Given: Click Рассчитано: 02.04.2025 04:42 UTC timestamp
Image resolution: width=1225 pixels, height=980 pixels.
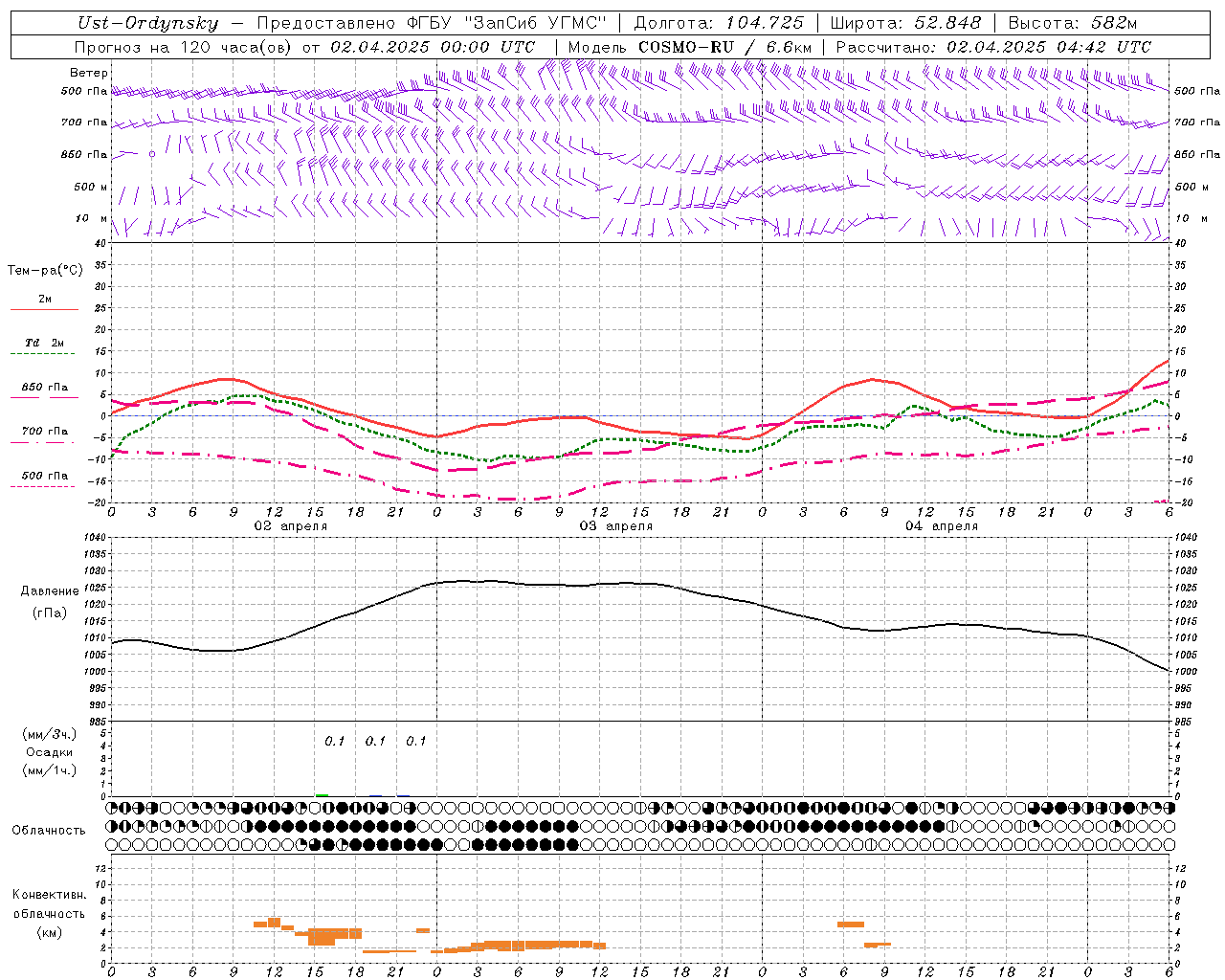Looking at the screenshot, I should (993, 47).
